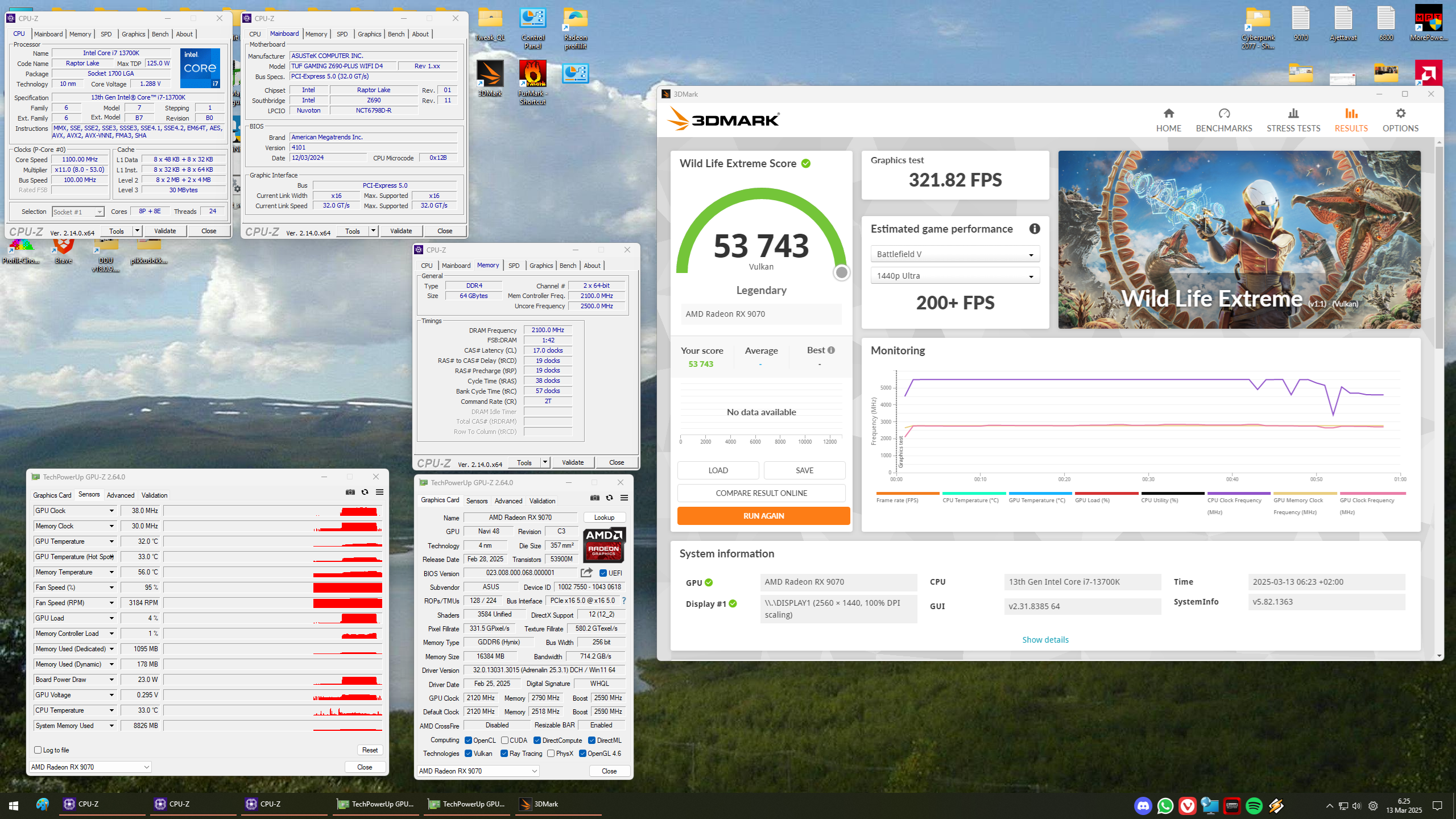Click Show details link in System information
1456x819 pixels.
[1045, 639]
